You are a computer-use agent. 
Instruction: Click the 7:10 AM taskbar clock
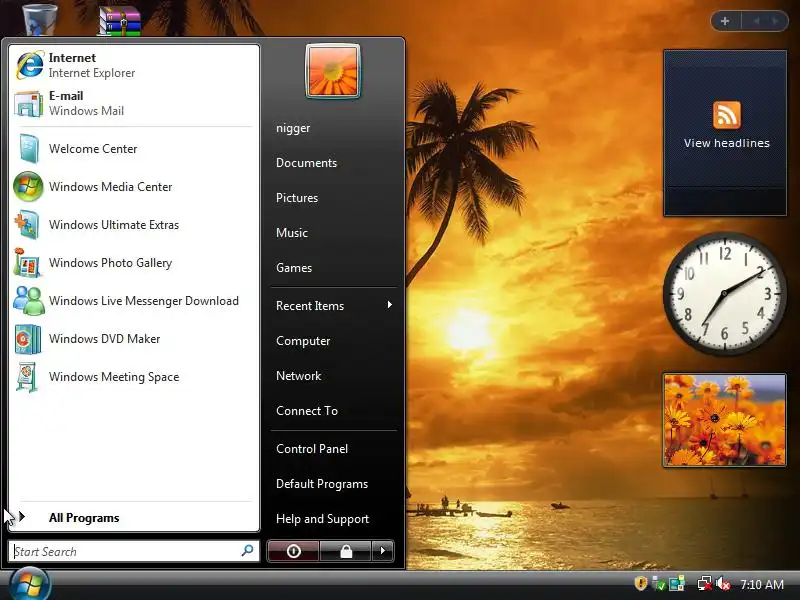762,584
